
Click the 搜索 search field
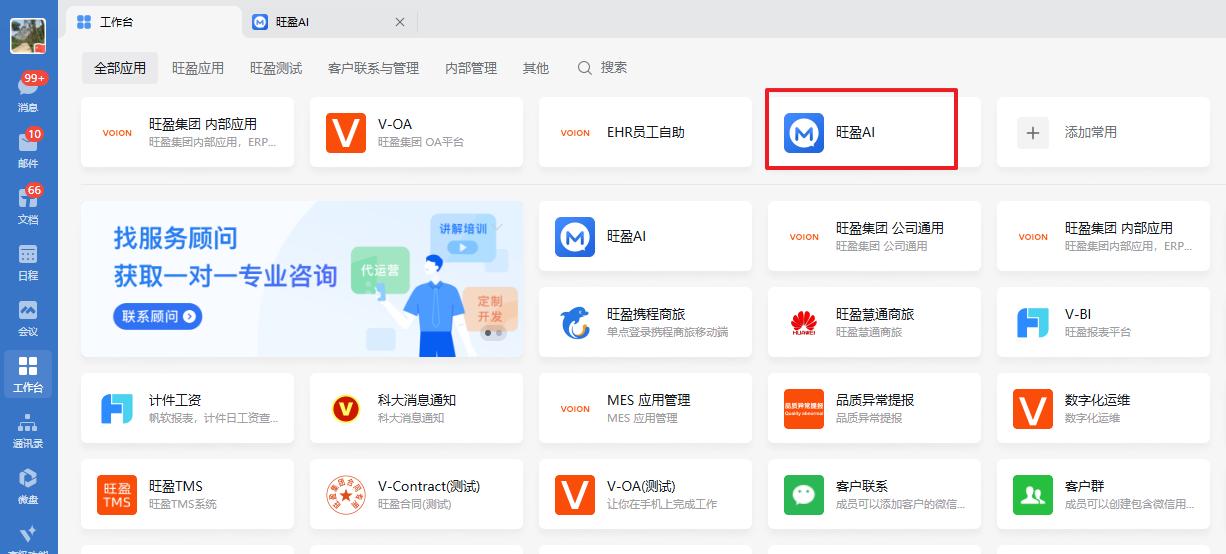[603, 68]
